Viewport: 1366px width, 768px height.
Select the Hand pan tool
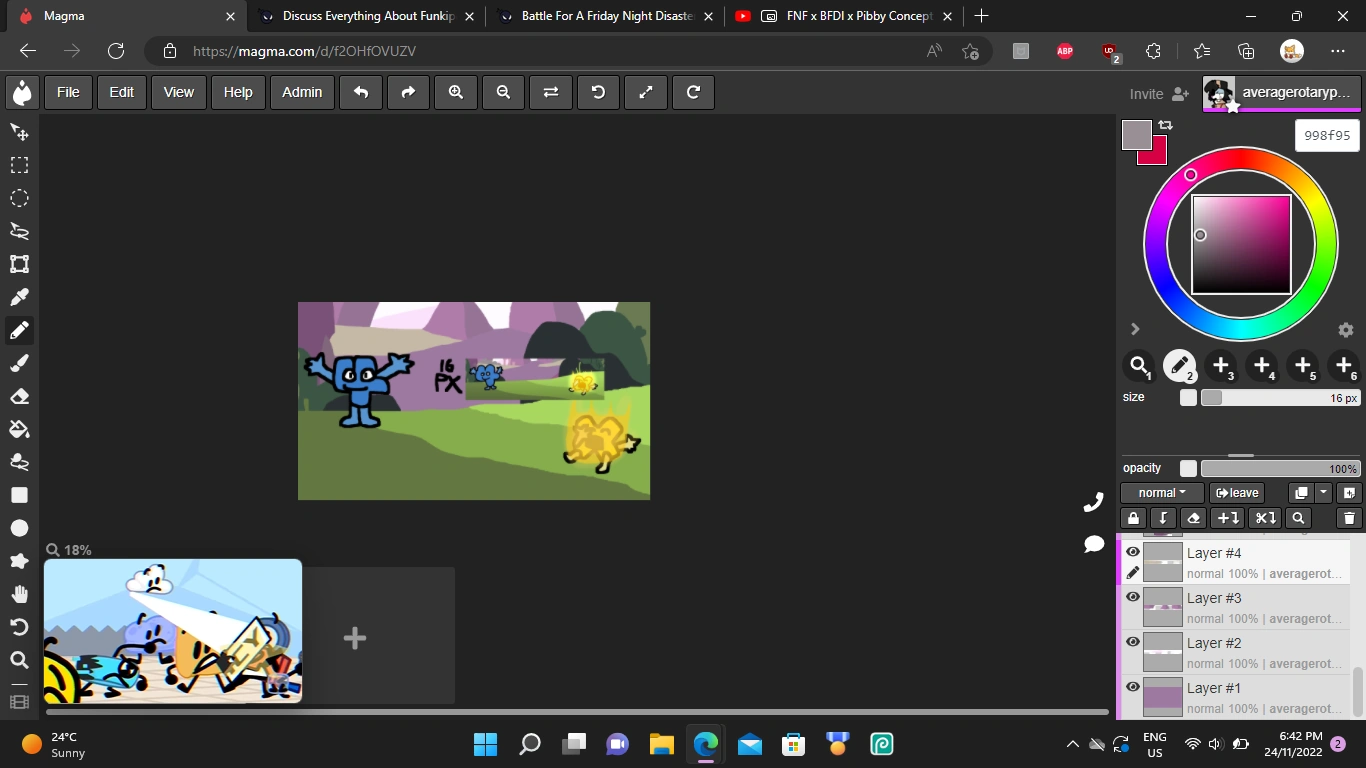point(19,594)
